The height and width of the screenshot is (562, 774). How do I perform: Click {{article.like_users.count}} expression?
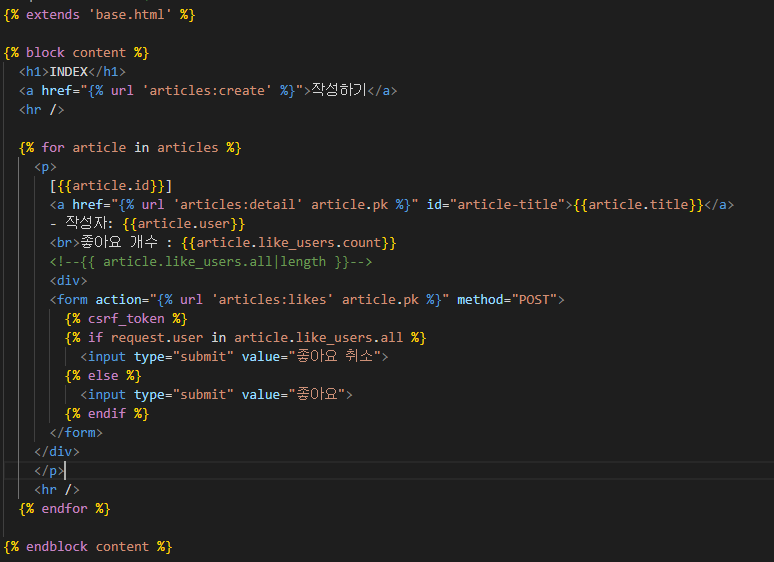[289, 243]
